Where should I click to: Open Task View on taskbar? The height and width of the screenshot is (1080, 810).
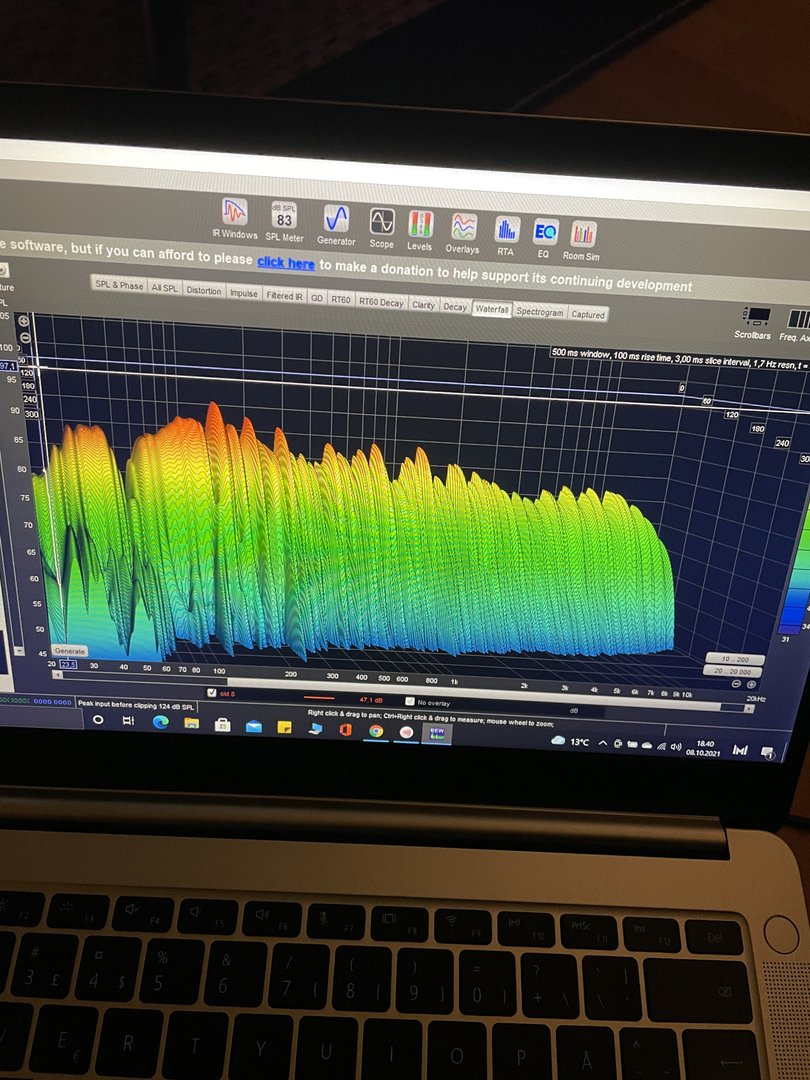click(128, 720)
